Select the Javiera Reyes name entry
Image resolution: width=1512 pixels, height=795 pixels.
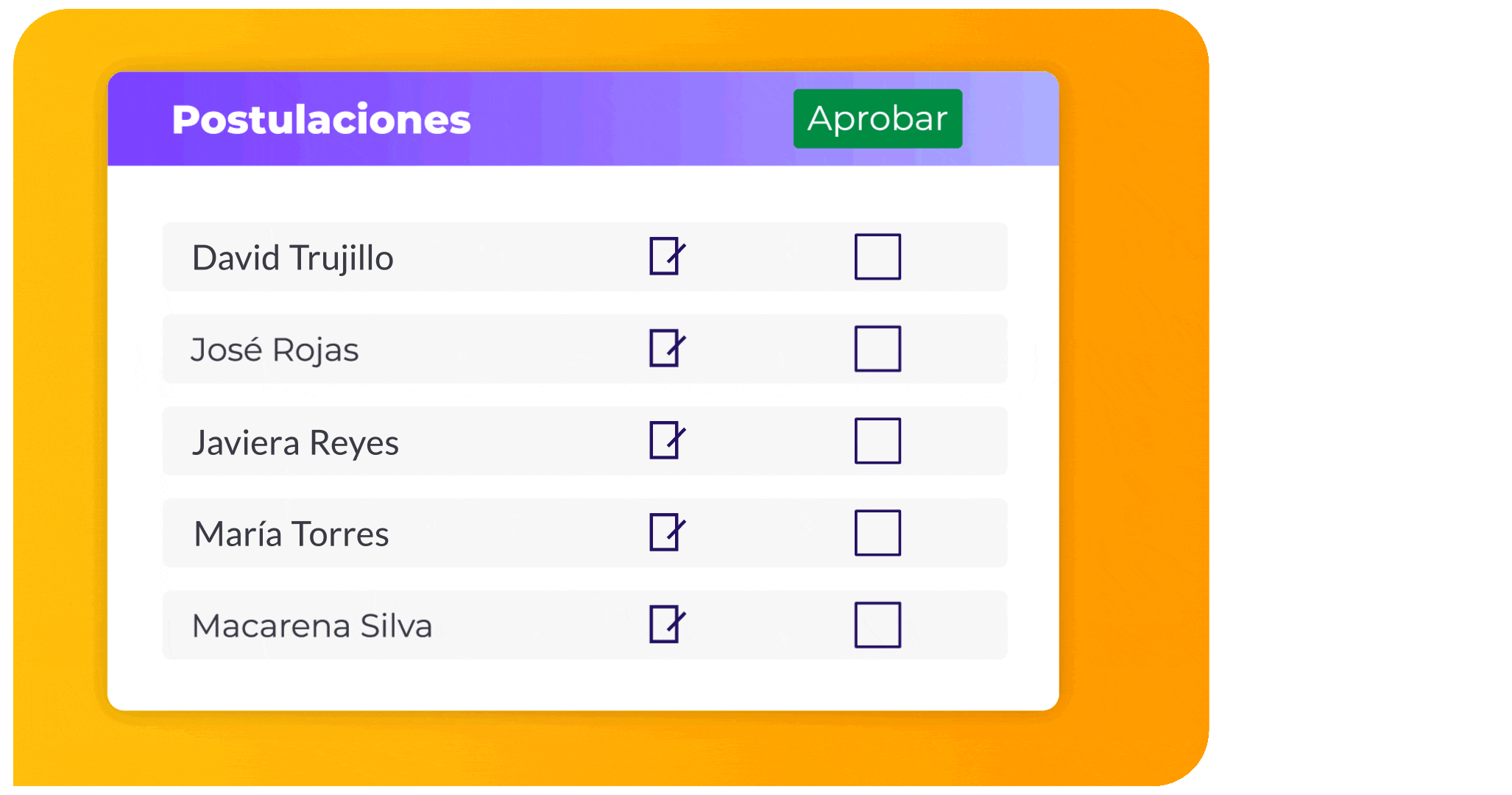pyautogui.click(x=295, y=443)
